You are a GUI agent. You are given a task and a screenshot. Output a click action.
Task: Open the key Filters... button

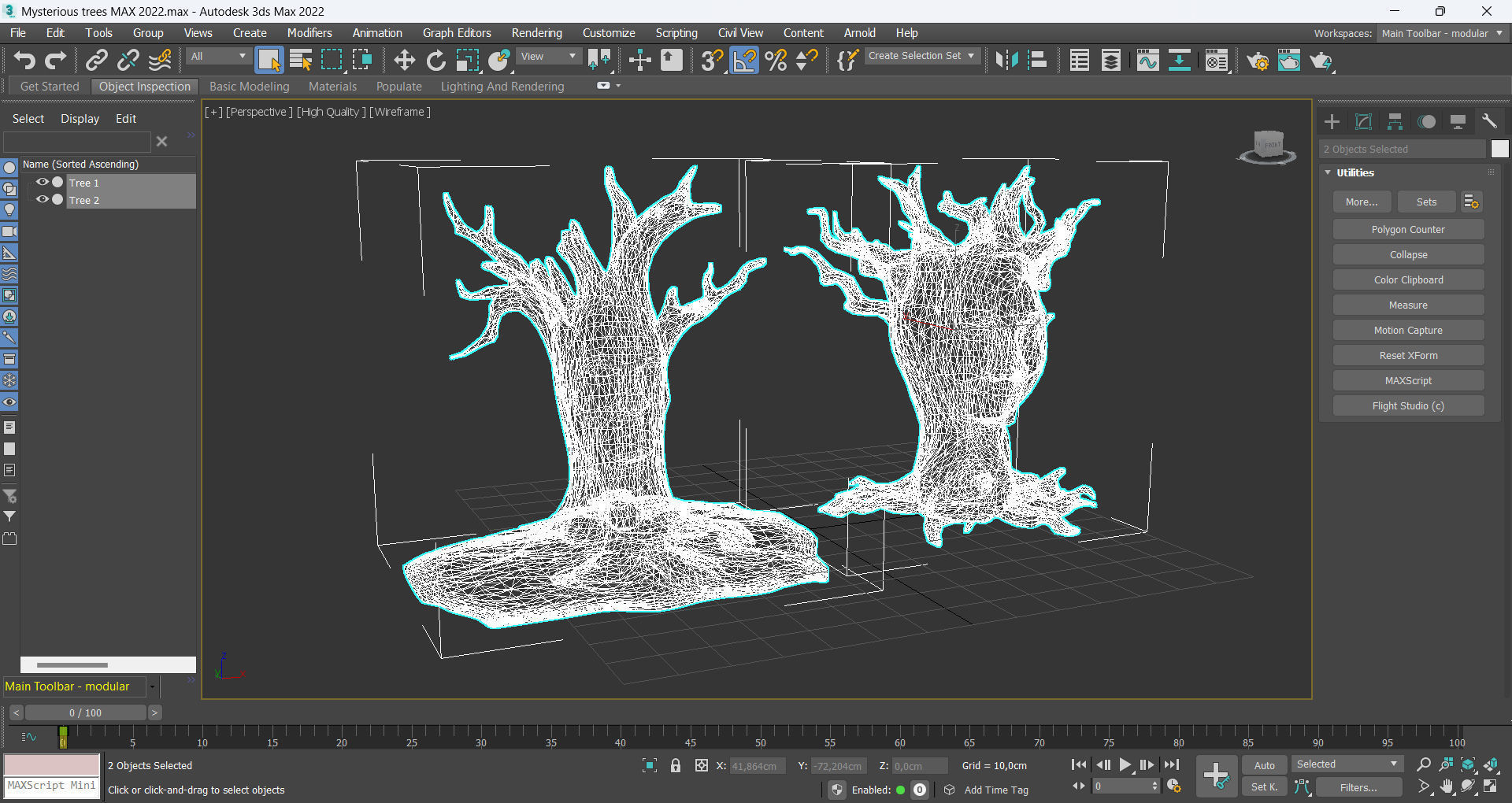click(x=1358, y=787)
